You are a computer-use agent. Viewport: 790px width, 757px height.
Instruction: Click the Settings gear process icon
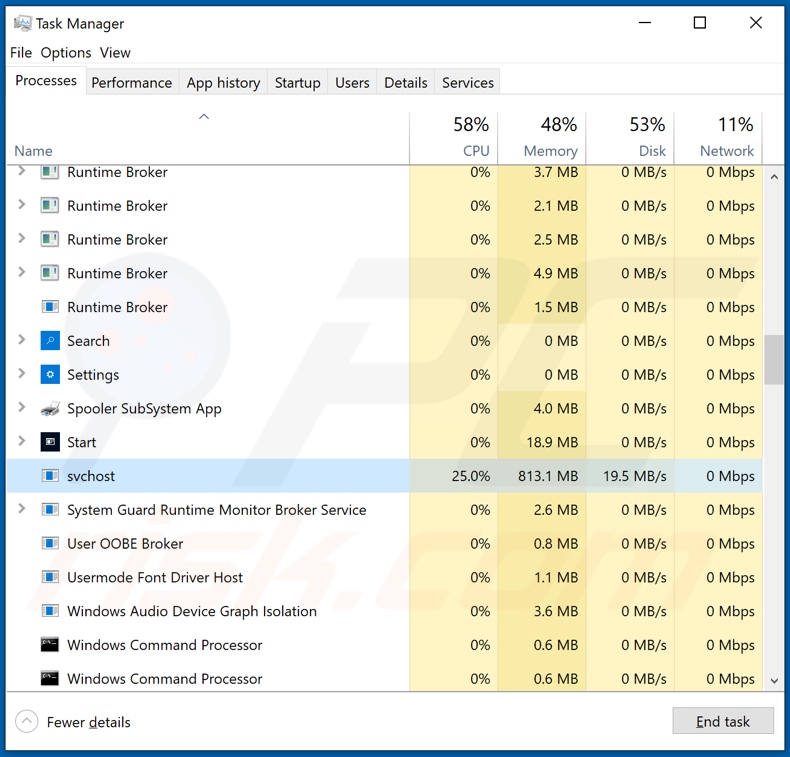(50, 375)
